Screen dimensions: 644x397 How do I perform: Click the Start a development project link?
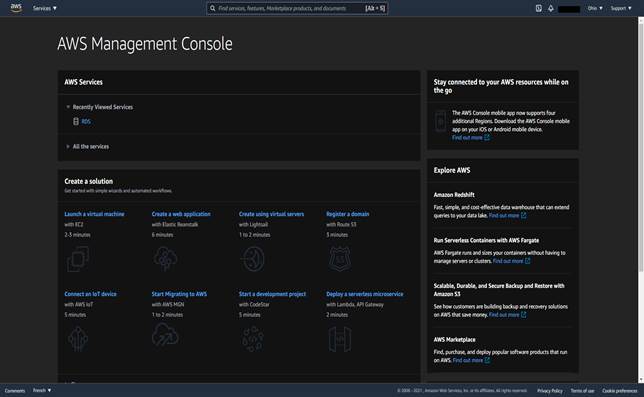click(x=272, y=294)
